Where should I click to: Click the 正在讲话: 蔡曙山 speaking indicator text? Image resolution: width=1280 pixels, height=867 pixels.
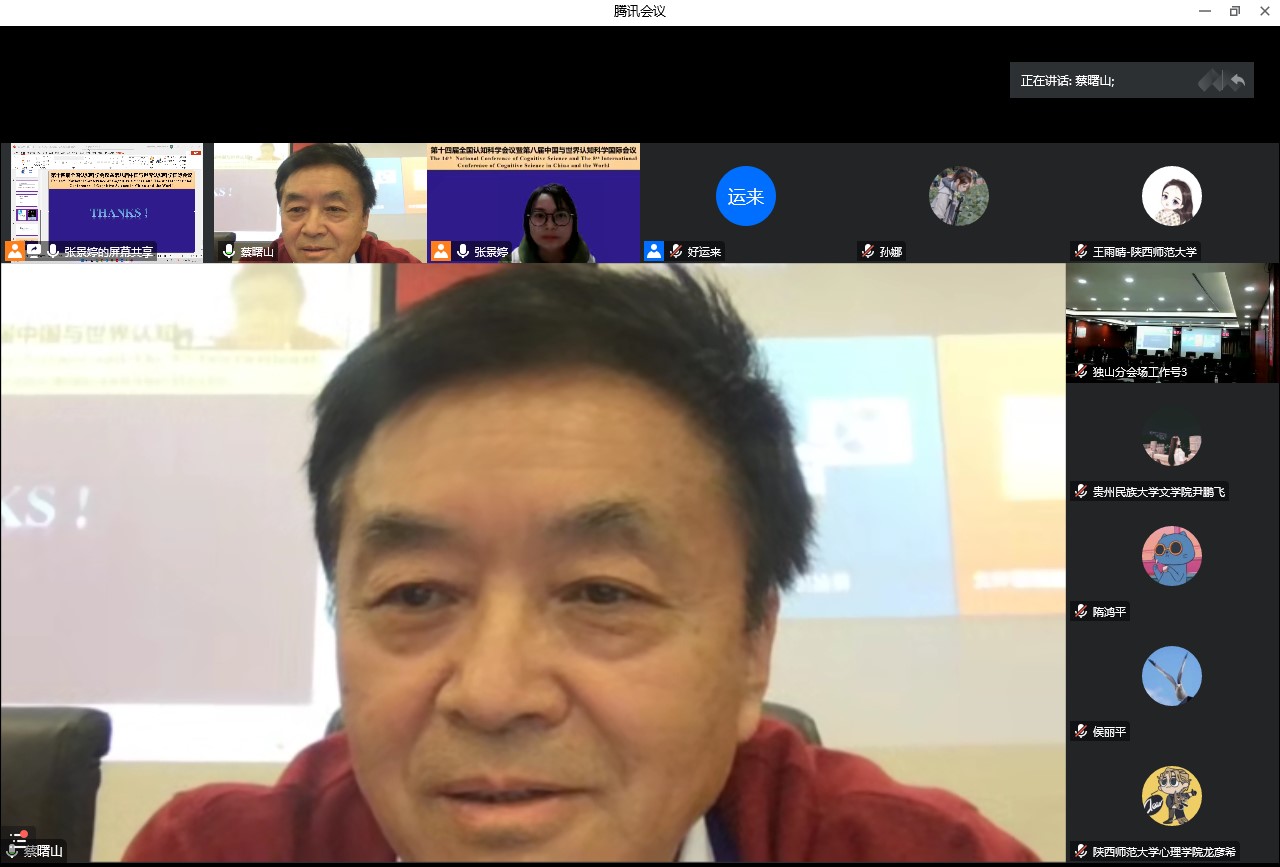coord(1067,81)
